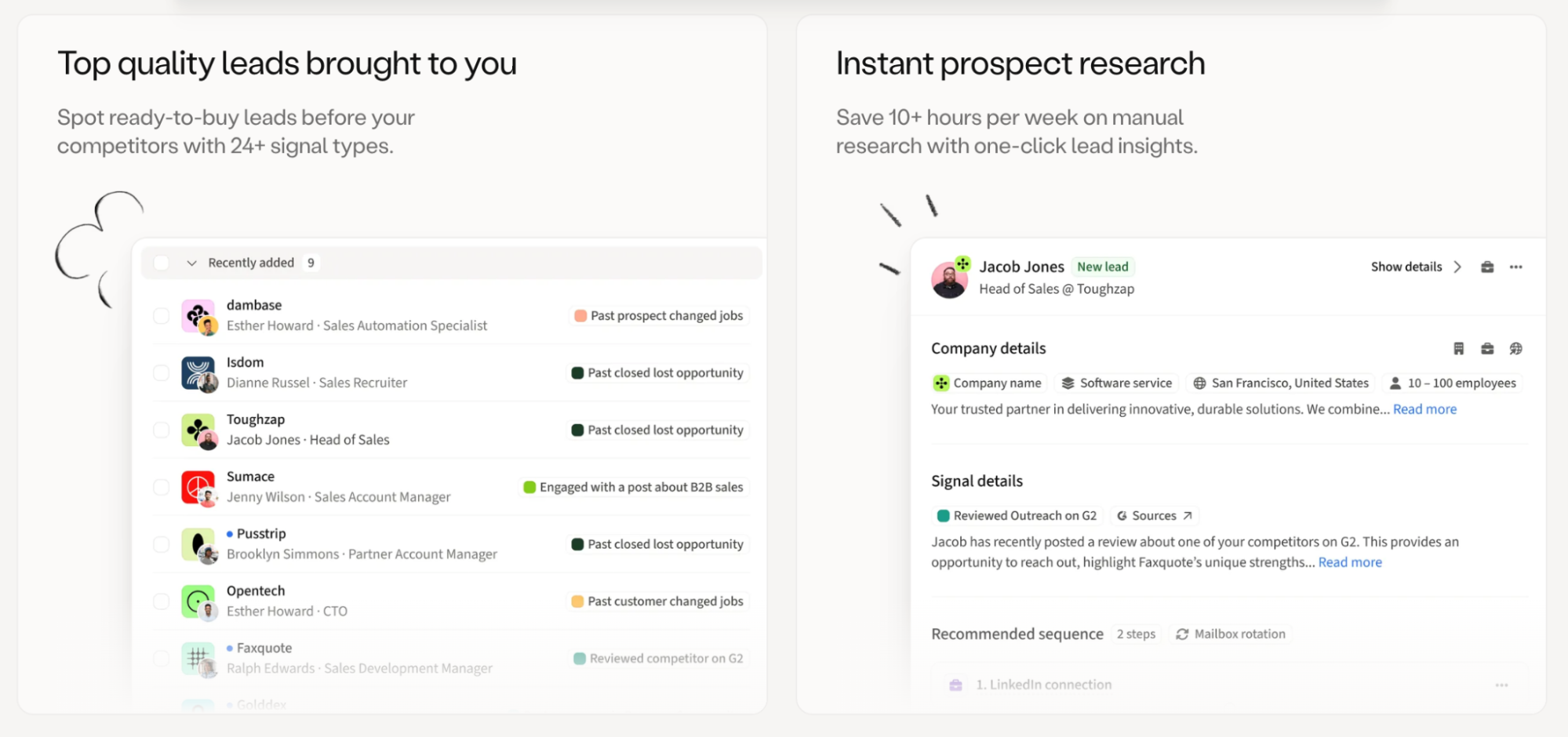This screenshot has height=737, width=1568.
Task: Open the Sources link in Signal details
Action: 1154,515
